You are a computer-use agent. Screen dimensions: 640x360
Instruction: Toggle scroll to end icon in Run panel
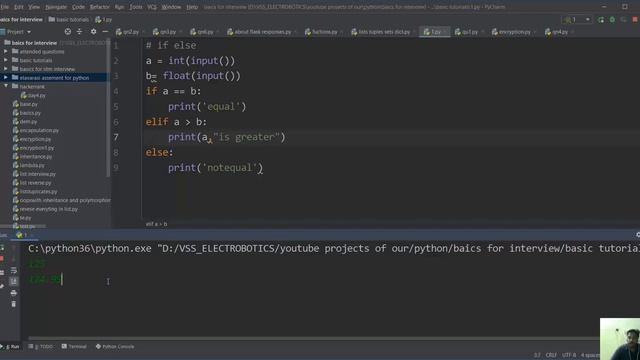click(x=13, y=281)
